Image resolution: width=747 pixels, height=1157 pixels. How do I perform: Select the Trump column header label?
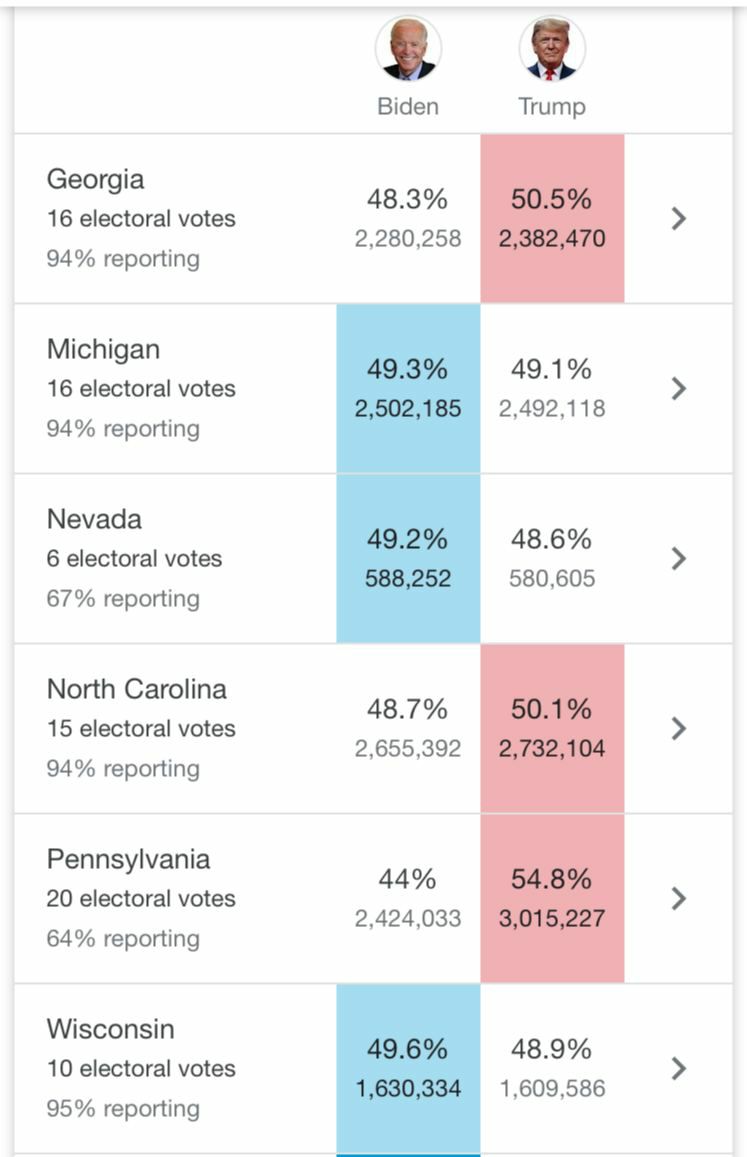coord(552,107)
